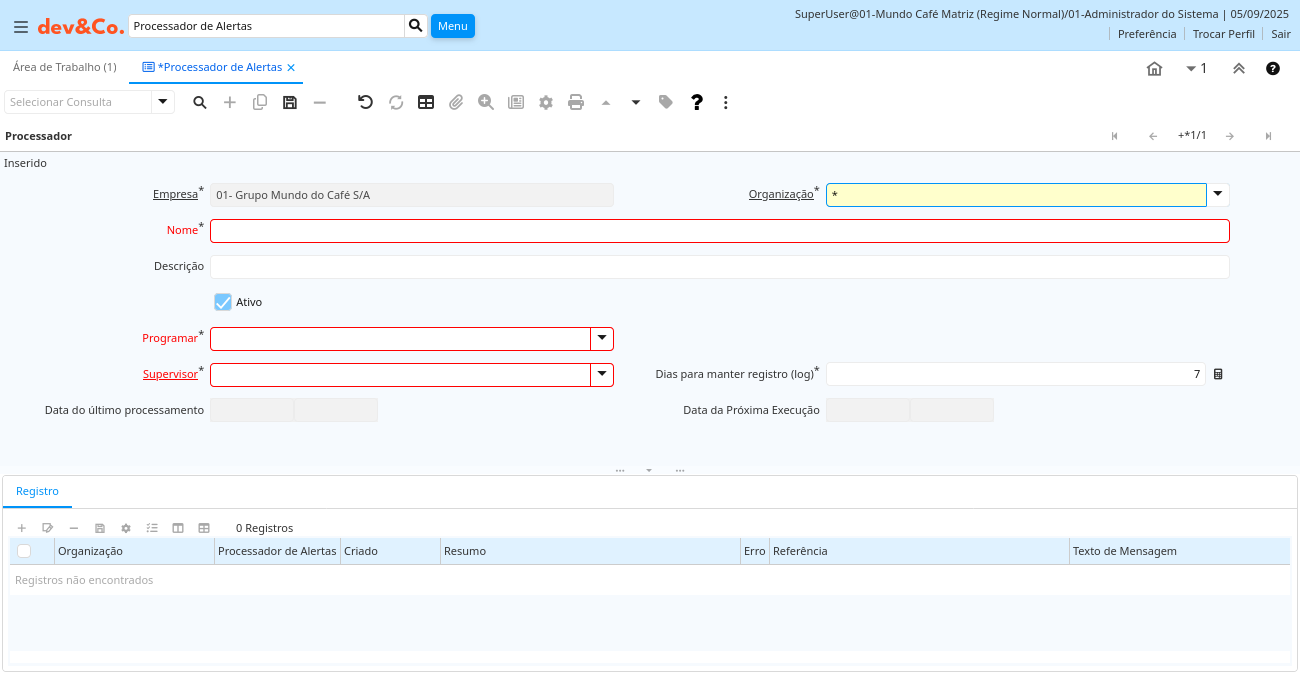1300x674 pixels.
Task: Select the Registro tab
Action: pos(37,491)
